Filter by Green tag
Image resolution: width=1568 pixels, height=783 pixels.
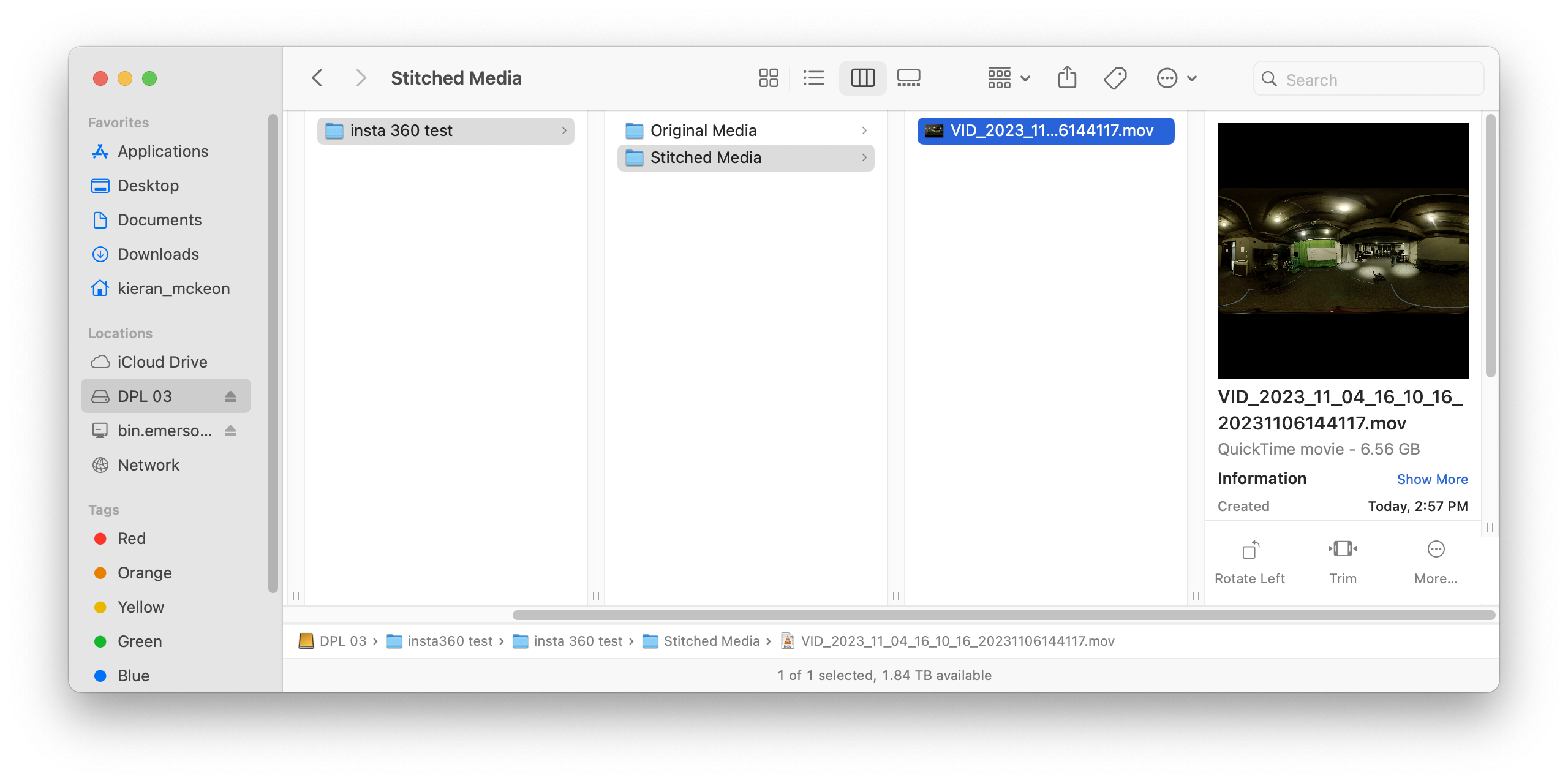(x=165, y=641)
